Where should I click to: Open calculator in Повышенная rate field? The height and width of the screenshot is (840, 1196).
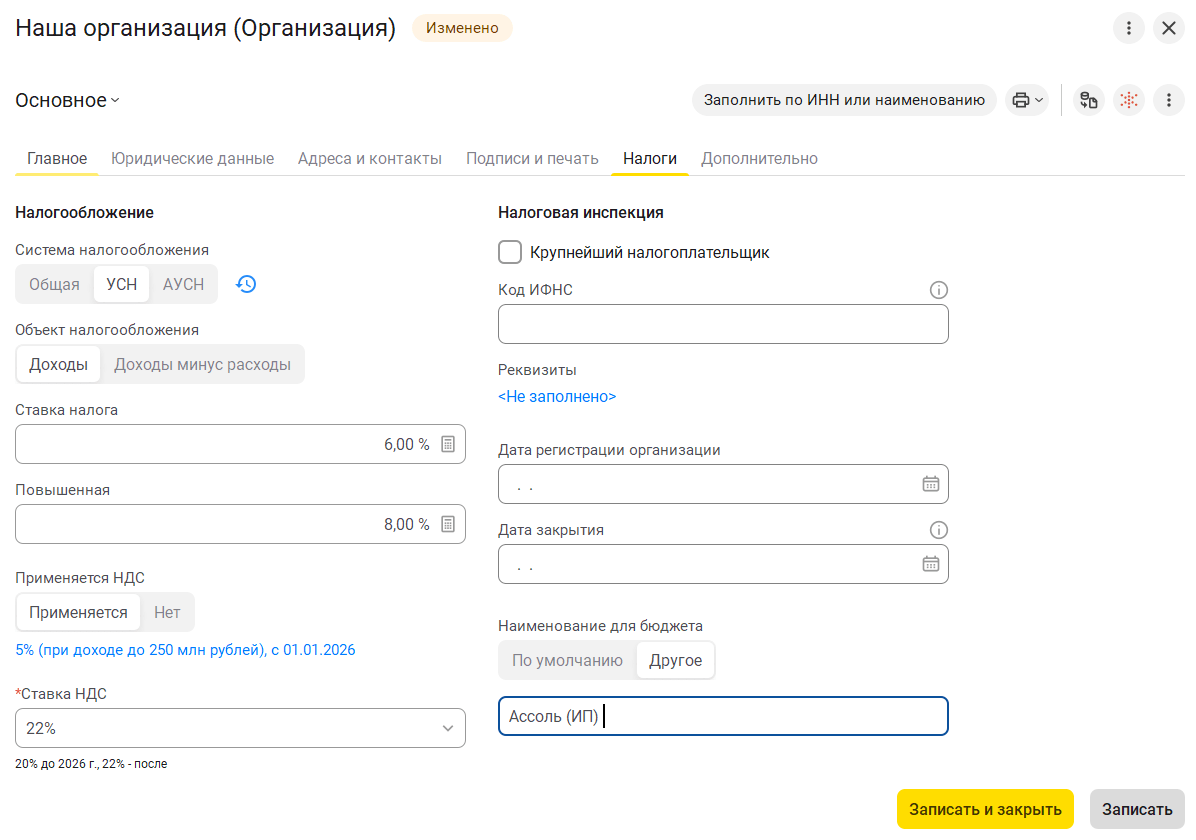pos(448,524)
